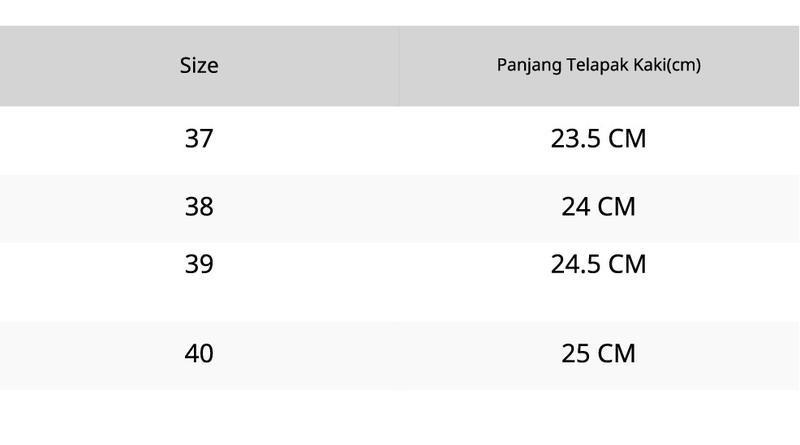Click size 37 cell
This screenshot has height=445, width=800.
pos(199,140)
